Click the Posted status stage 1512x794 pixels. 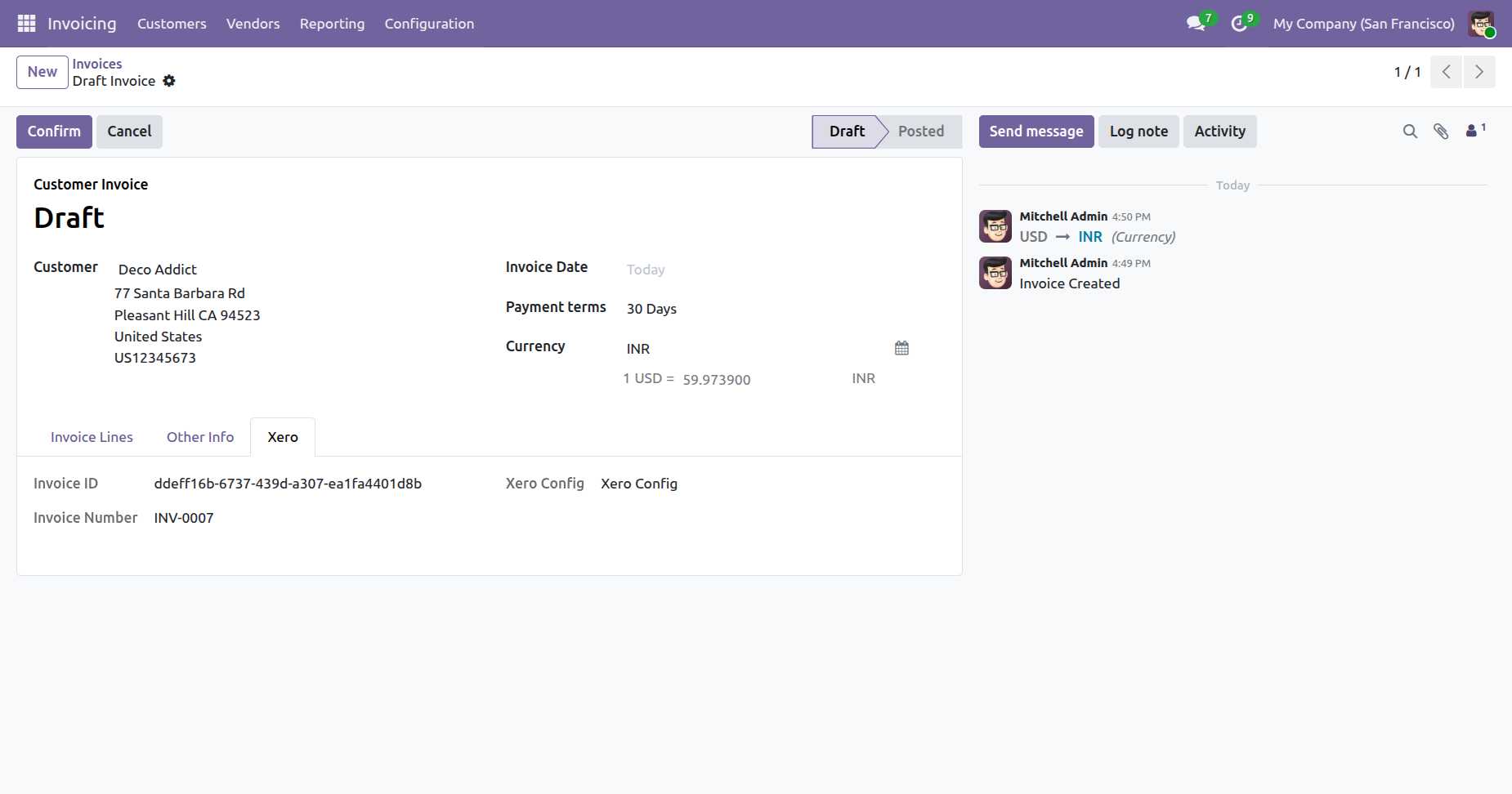click(x=921, y=132)
